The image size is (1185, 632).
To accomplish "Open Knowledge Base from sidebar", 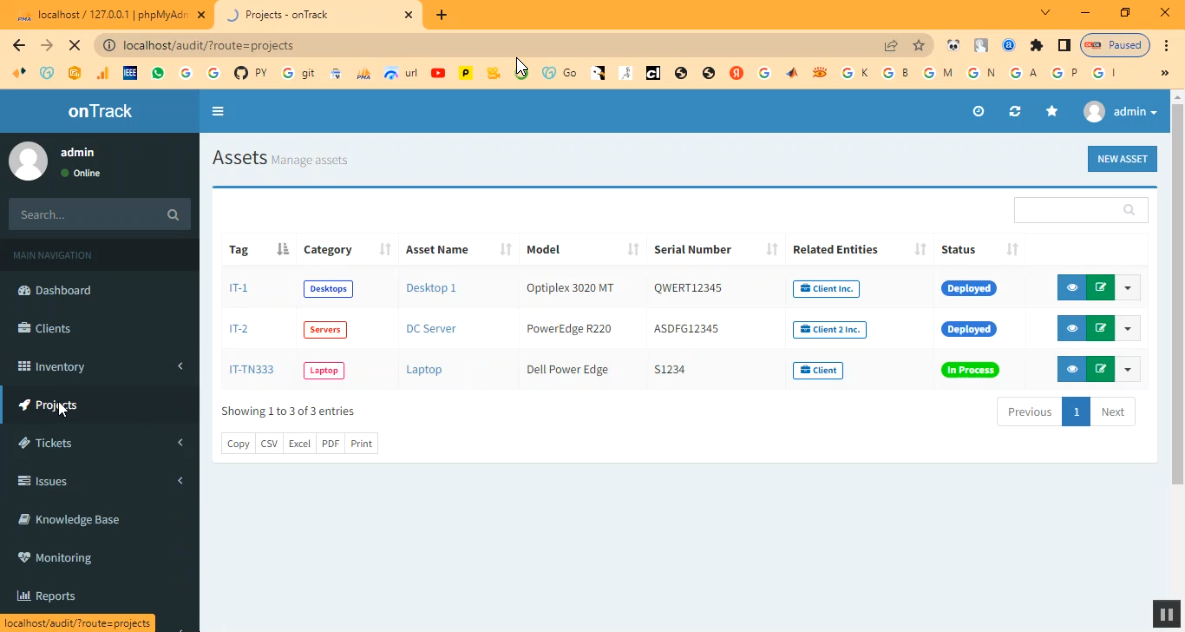I will 77,519.
